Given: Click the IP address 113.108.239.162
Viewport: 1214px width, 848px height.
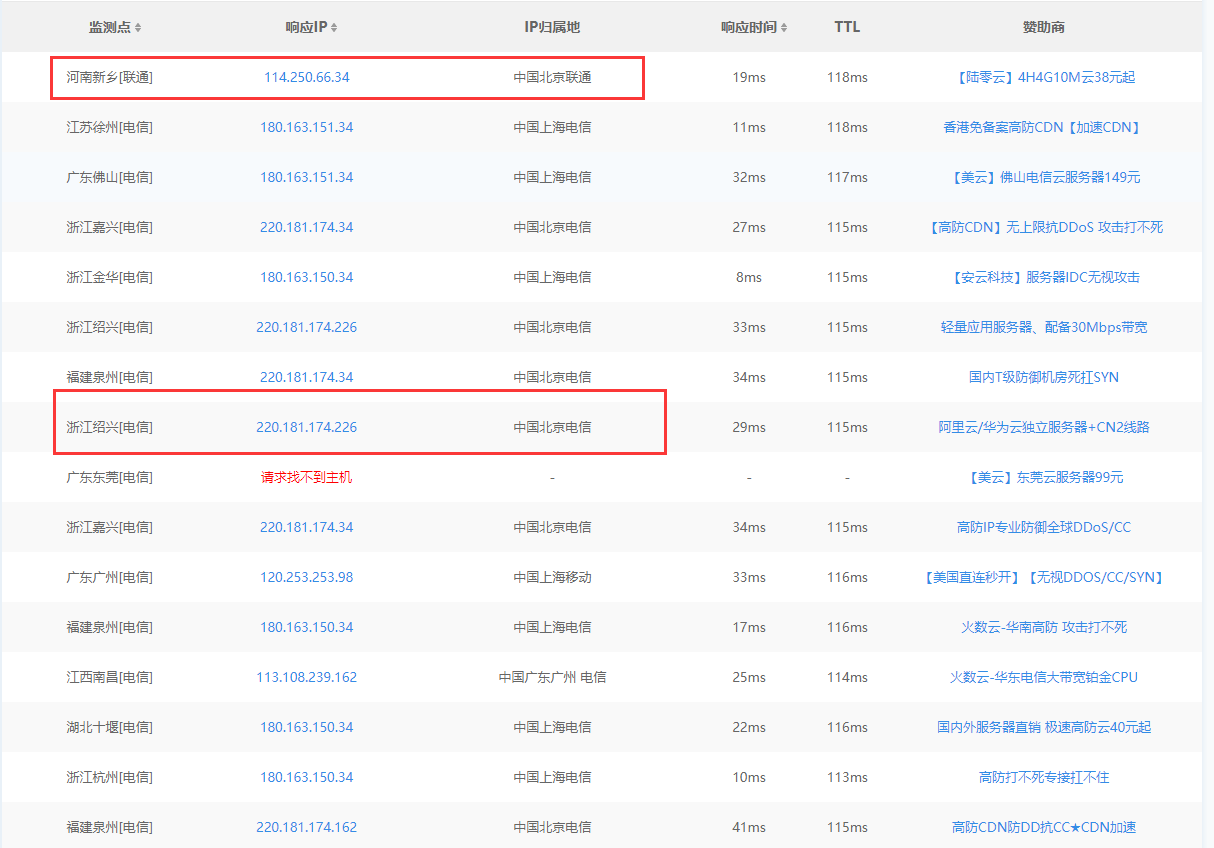Looking at the screenshot, I should coord(306,677).
